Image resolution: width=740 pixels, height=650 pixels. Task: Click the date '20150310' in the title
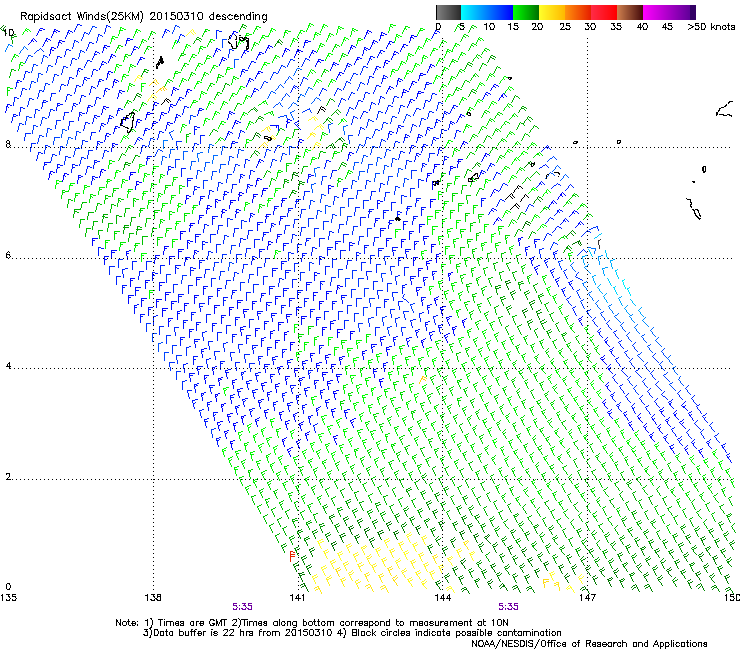click(x=177, y=16)
